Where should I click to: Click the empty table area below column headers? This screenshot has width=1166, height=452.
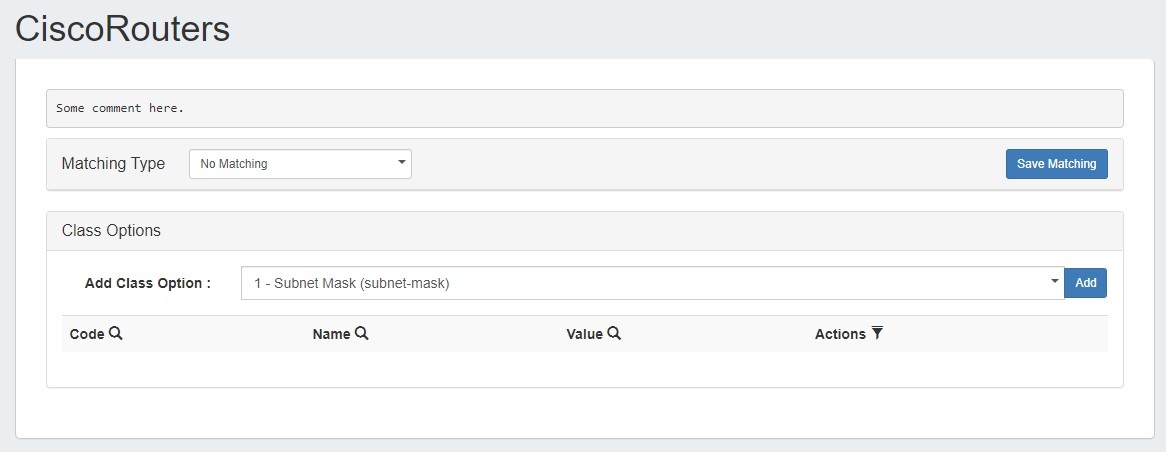pos(584,368)
